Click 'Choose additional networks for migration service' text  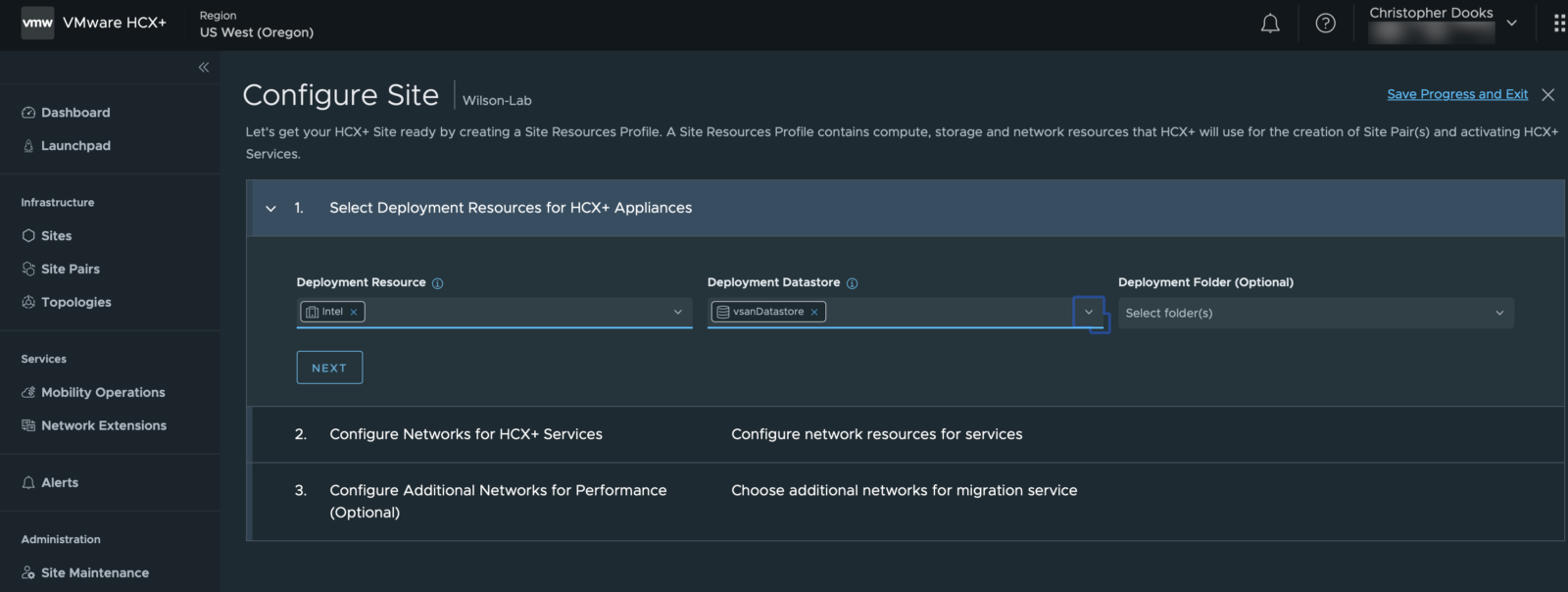pyautogui.click(x=905, y=490)
